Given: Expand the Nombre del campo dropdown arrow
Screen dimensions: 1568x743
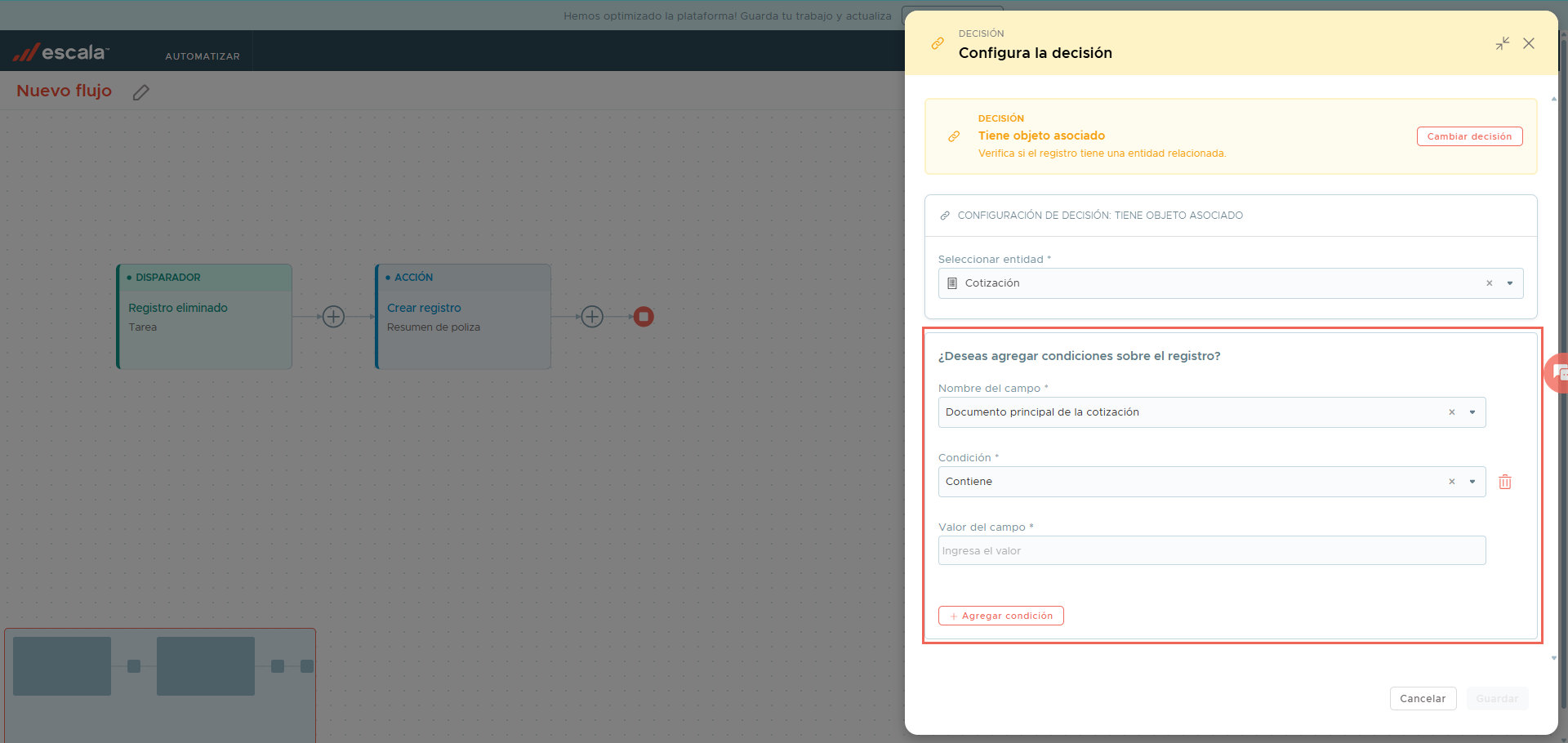Looking at the screenshot, I should 1472,412.
